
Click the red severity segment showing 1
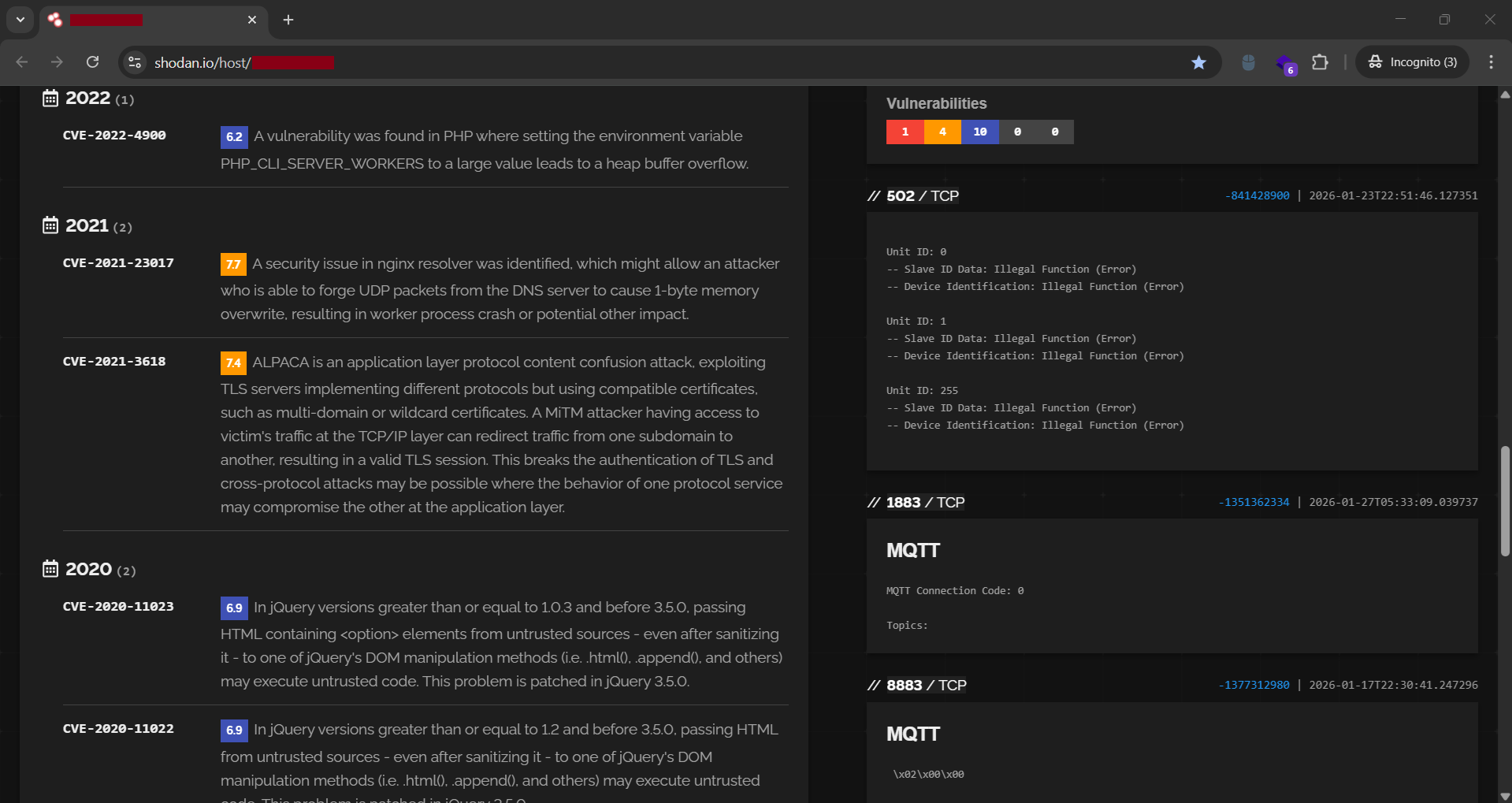point(904,132)
